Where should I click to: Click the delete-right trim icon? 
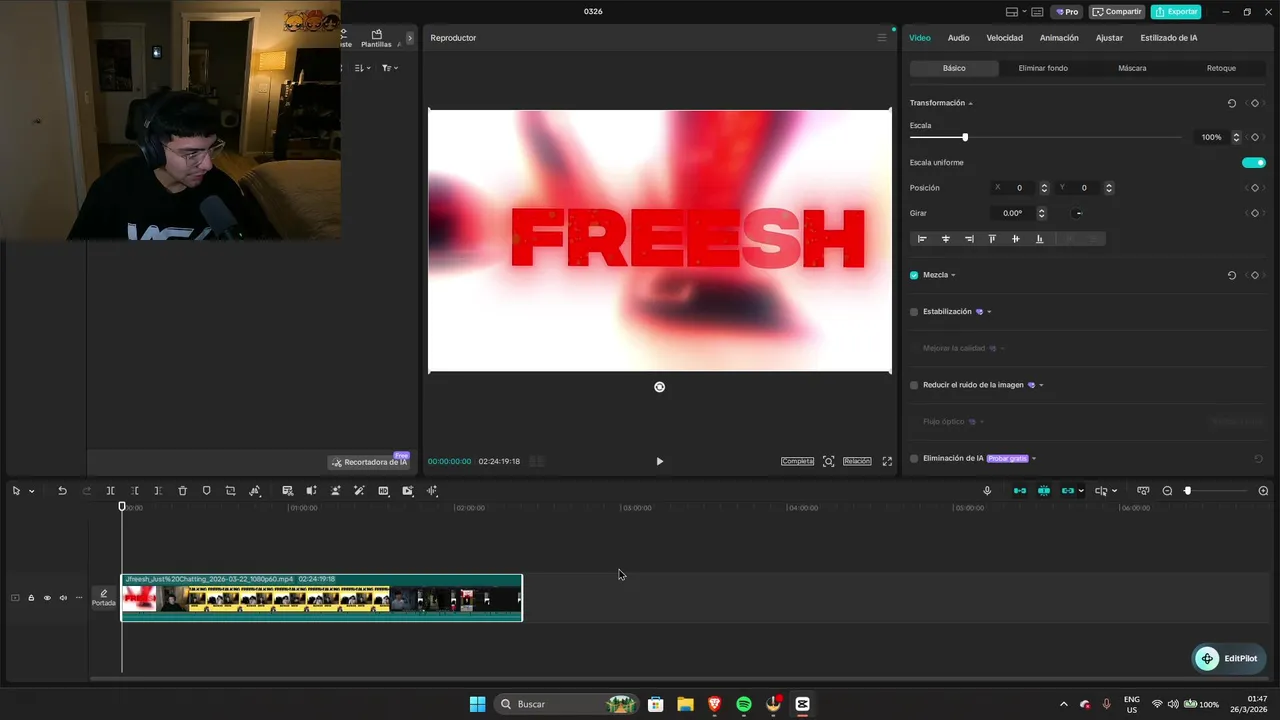pos(158,491)
